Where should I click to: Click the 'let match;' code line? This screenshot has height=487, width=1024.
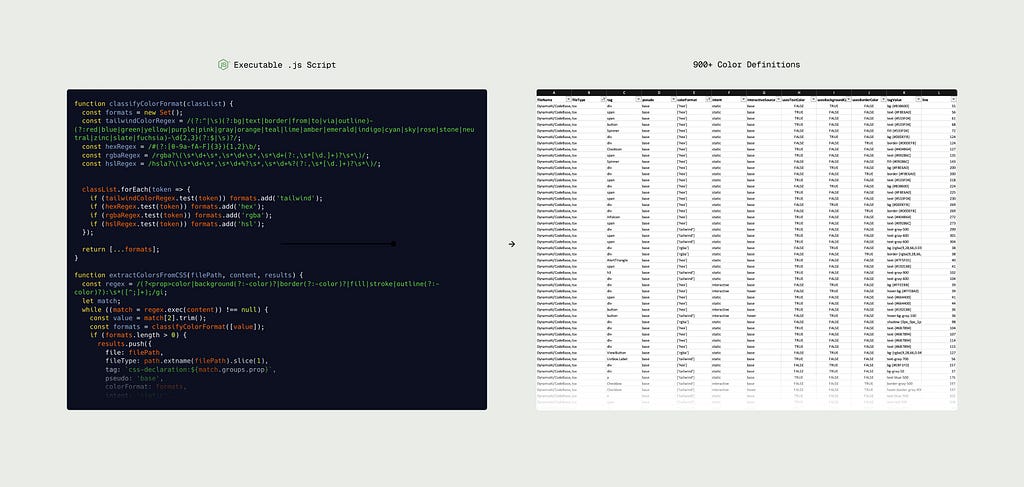click(x=101, y=301)
